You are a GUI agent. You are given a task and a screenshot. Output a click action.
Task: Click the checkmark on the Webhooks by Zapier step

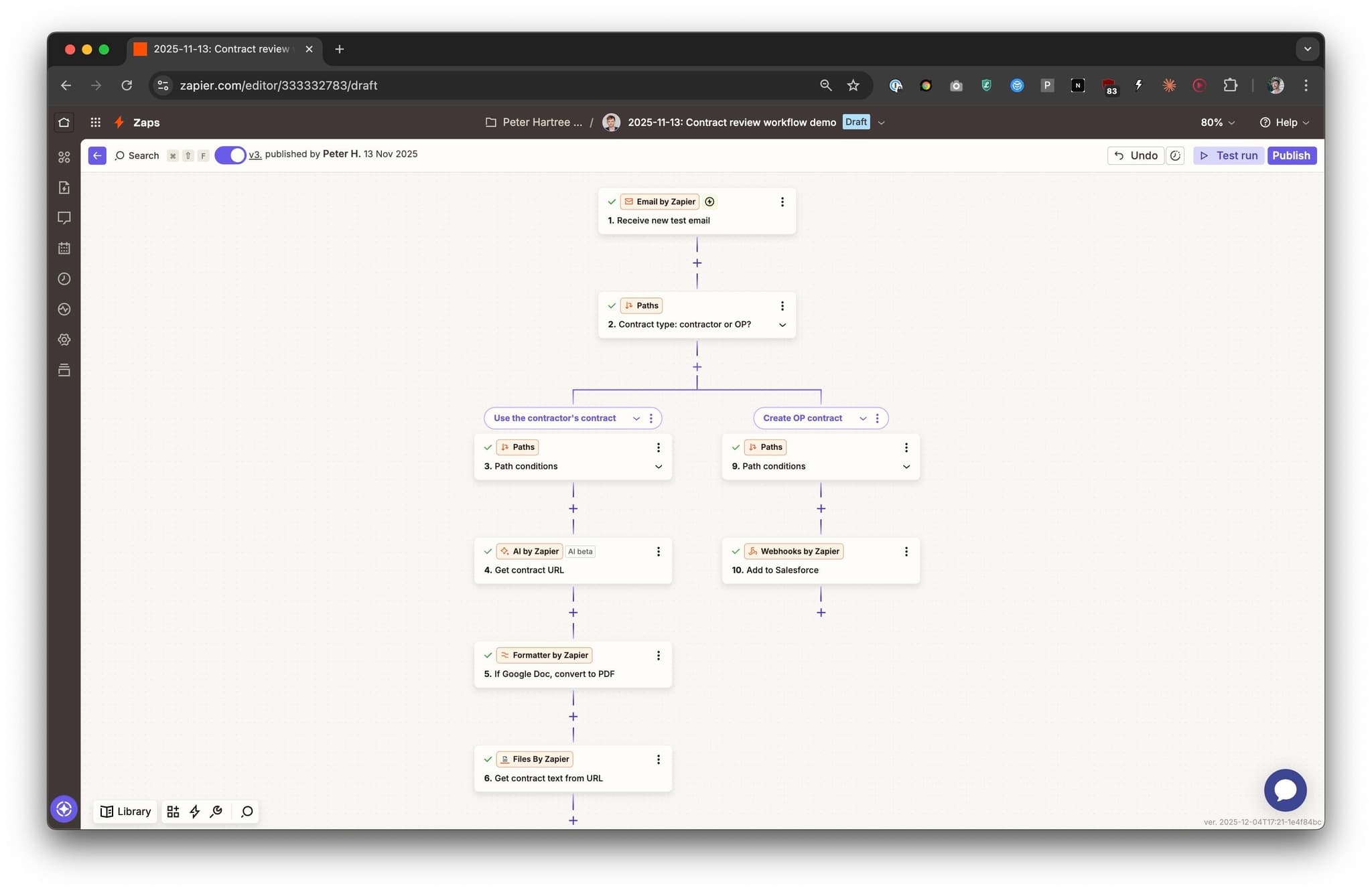(x=737, y=551)
